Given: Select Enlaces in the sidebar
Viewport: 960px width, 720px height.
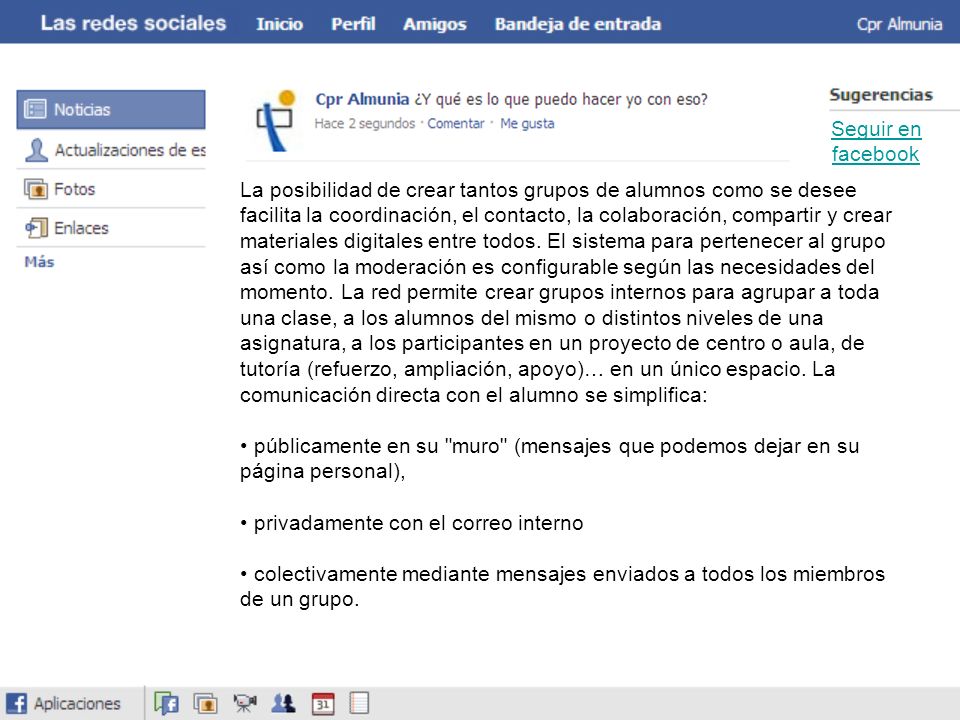Looking at the screenshot, I should (111, 228).
